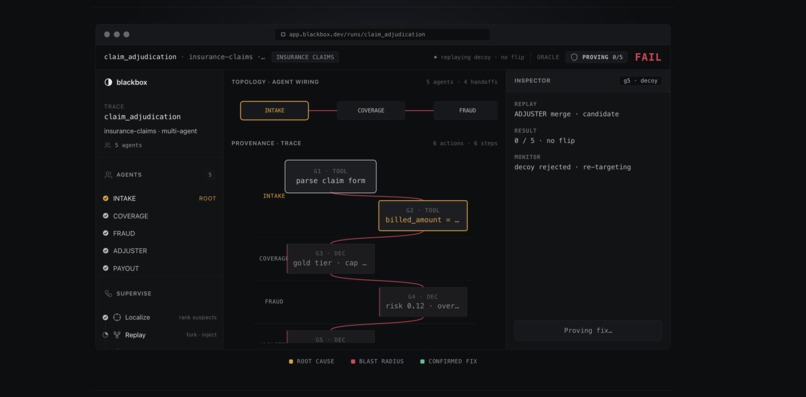Click '6 actions · 6 steps' trace summary
Image resolution: width=806 pixels, height=397 pixels.
[x=465, y=143]
